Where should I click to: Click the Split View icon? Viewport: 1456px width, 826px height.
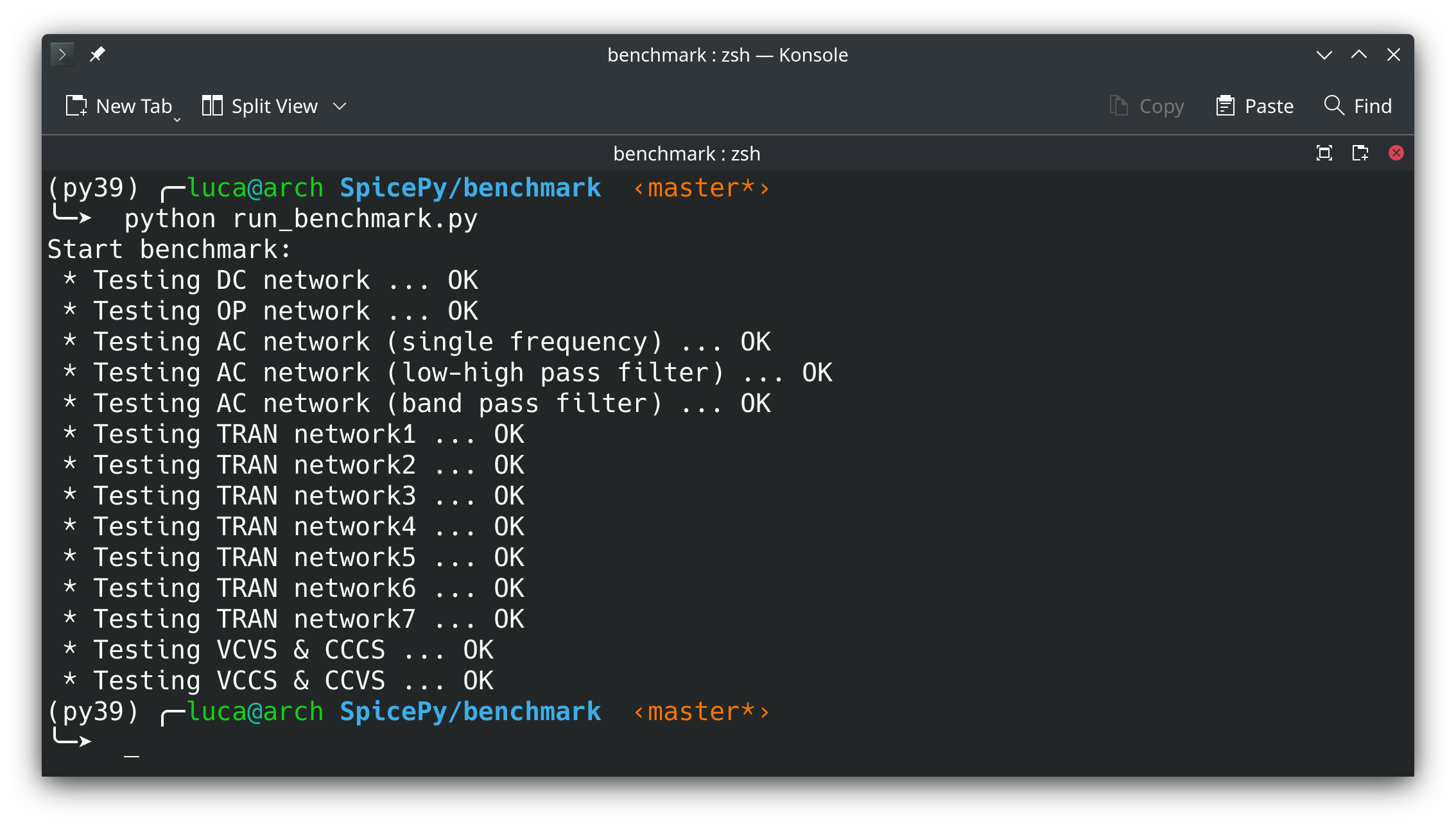[x=212, y=106]
